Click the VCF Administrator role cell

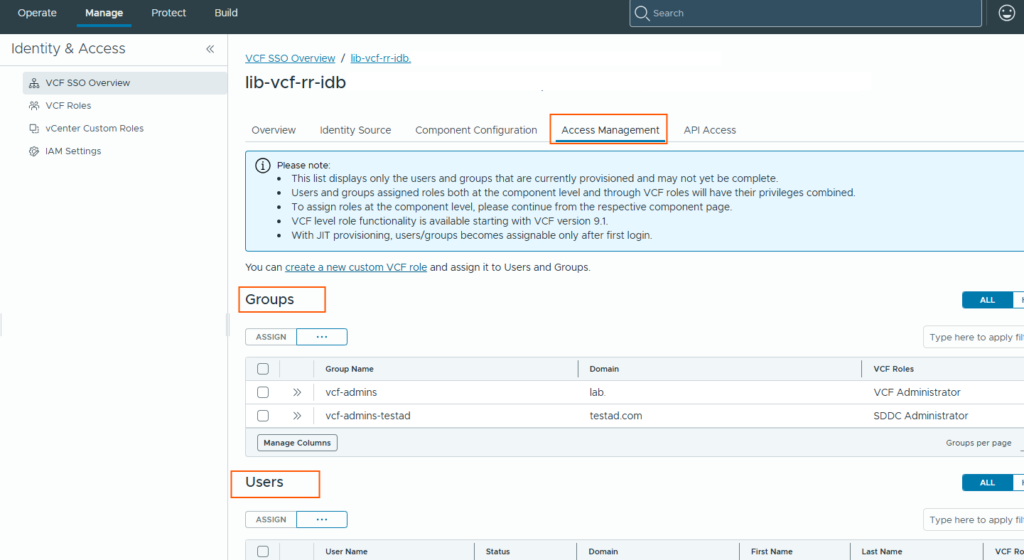917,392
